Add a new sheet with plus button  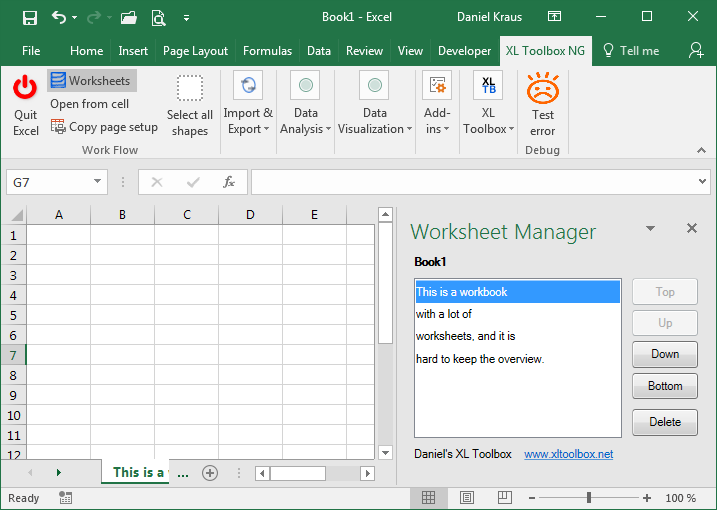click(x=210, y=472)
